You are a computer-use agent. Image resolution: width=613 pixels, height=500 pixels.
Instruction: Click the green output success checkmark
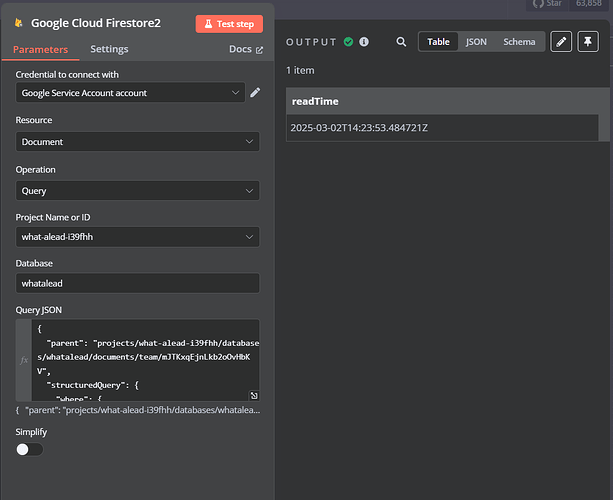point(349,42)
